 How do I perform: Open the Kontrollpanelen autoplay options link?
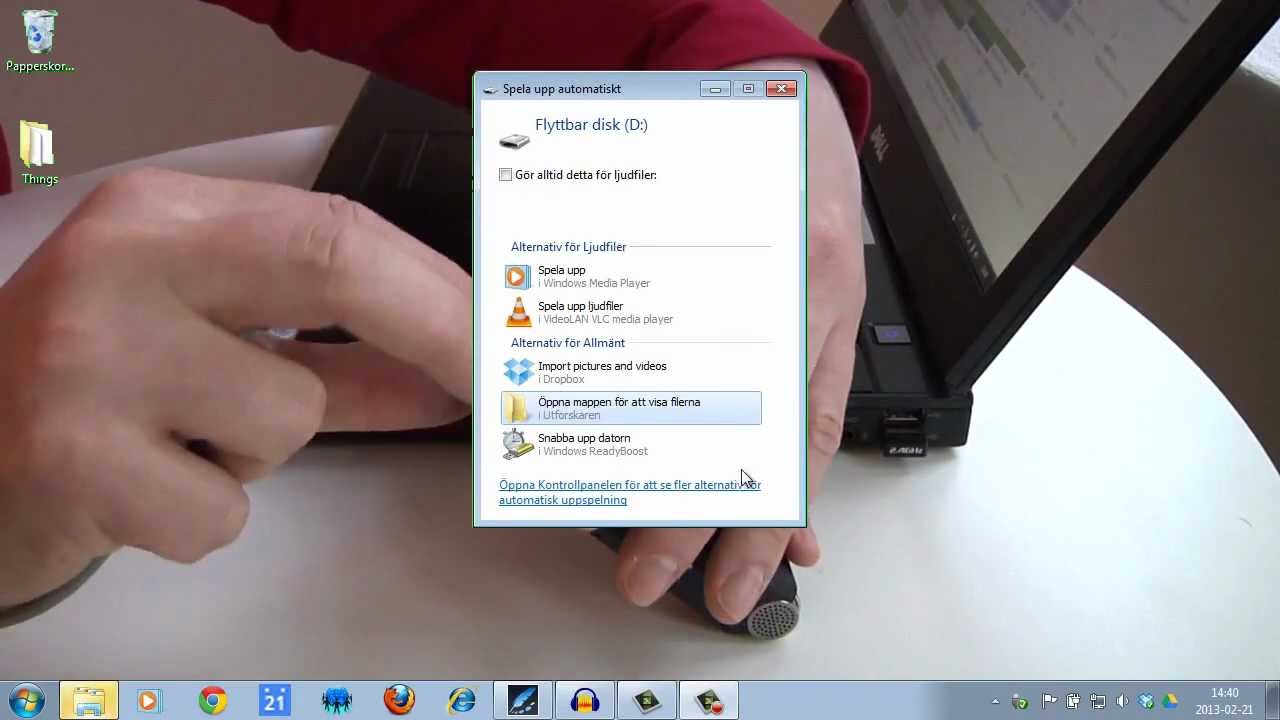(x=630, y=492)
